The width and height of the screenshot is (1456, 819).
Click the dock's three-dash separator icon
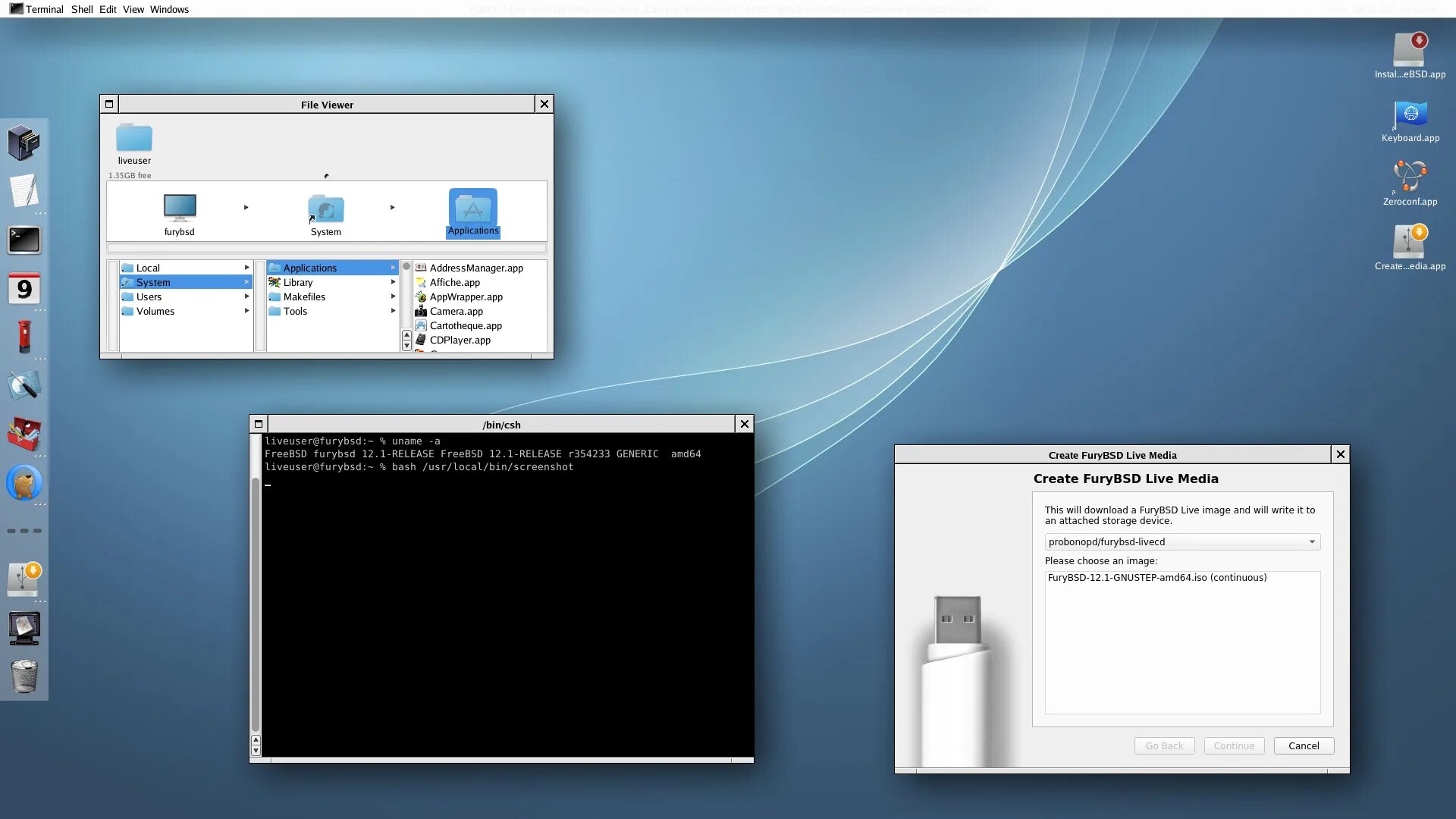click(x=24, y=531)
